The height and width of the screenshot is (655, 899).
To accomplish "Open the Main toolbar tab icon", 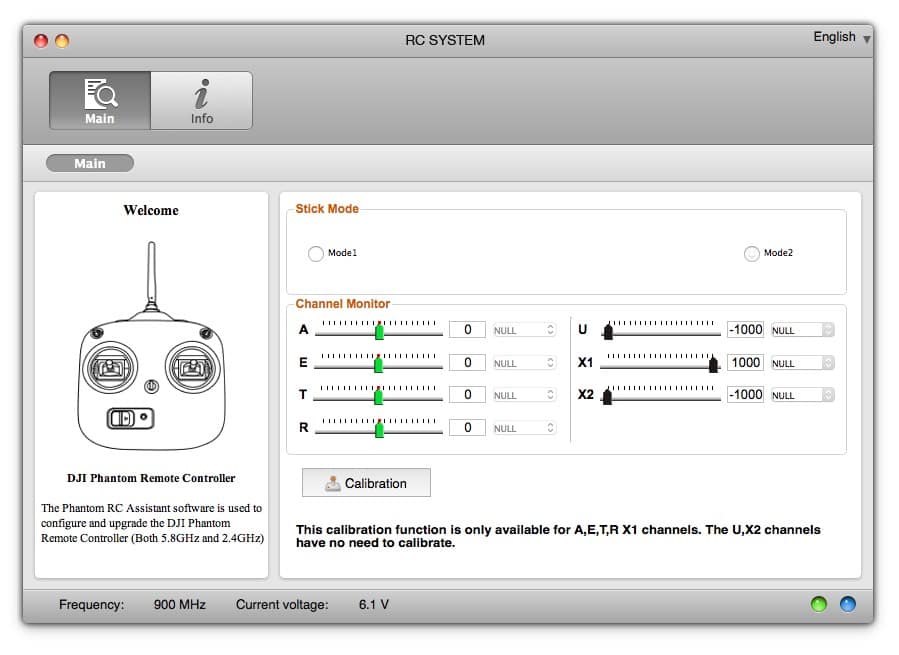I will tap(100, 100).
